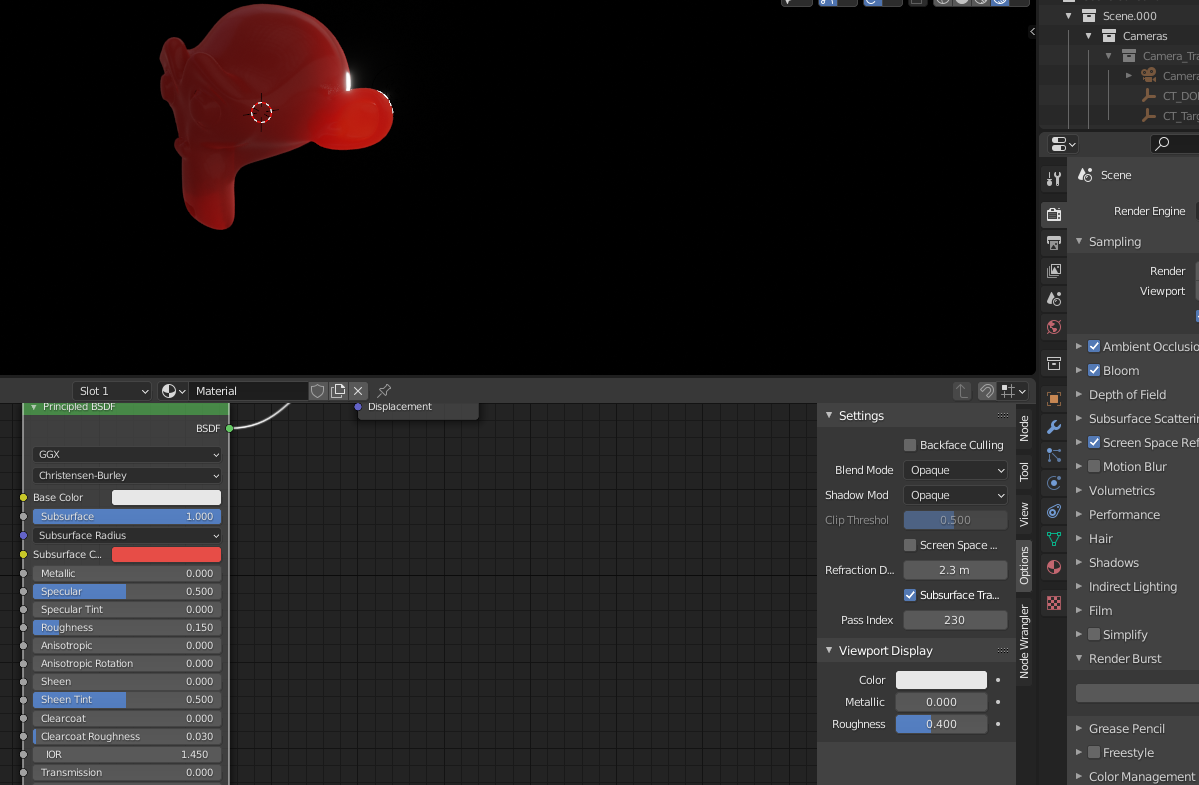Edit the Pass Index field

(954, 619)
